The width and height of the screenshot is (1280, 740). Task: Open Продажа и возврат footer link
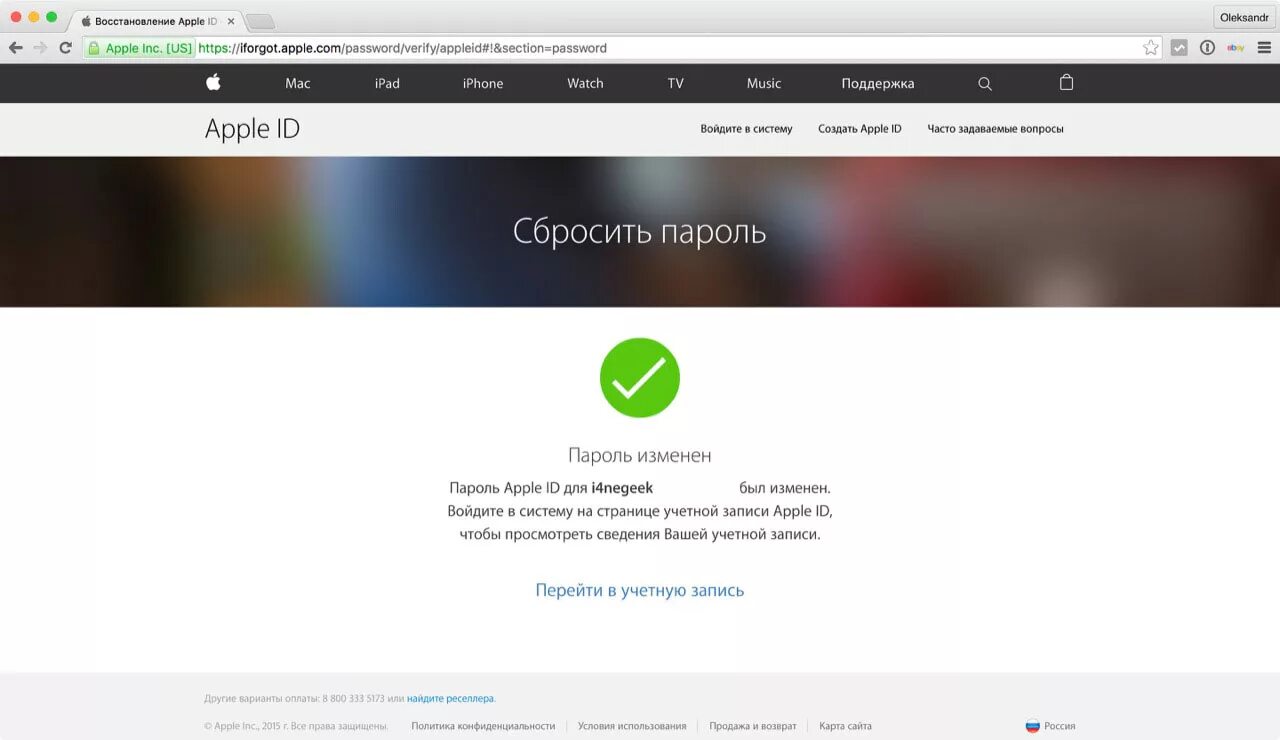(753, 726)
